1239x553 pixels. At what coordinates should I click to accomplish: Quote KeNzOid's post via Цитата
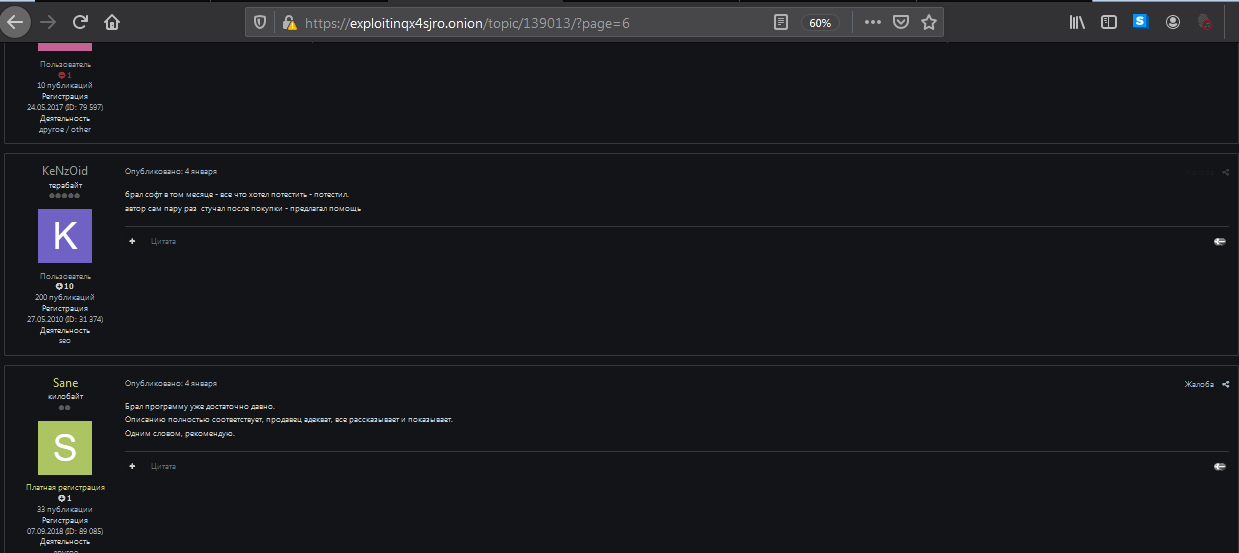pyautogui.click(x=163, y=241)
